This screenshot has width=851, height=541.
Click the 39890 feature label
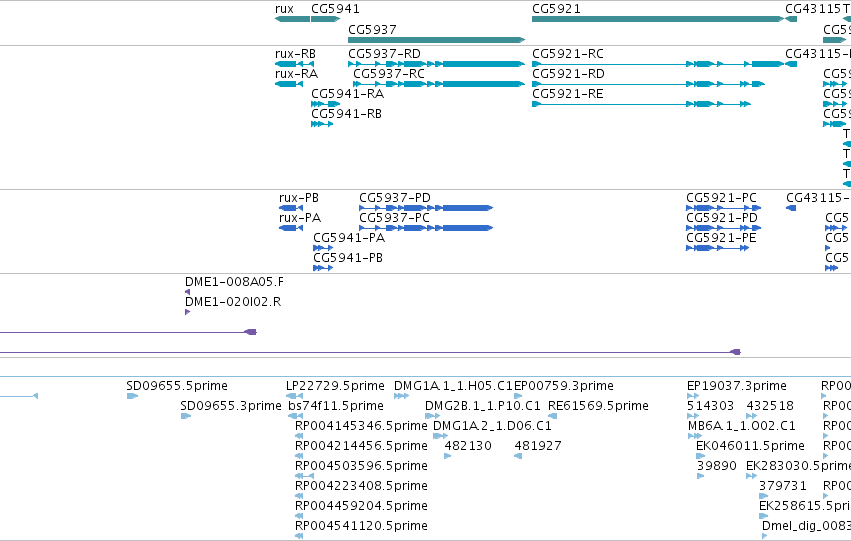[716, 466]
